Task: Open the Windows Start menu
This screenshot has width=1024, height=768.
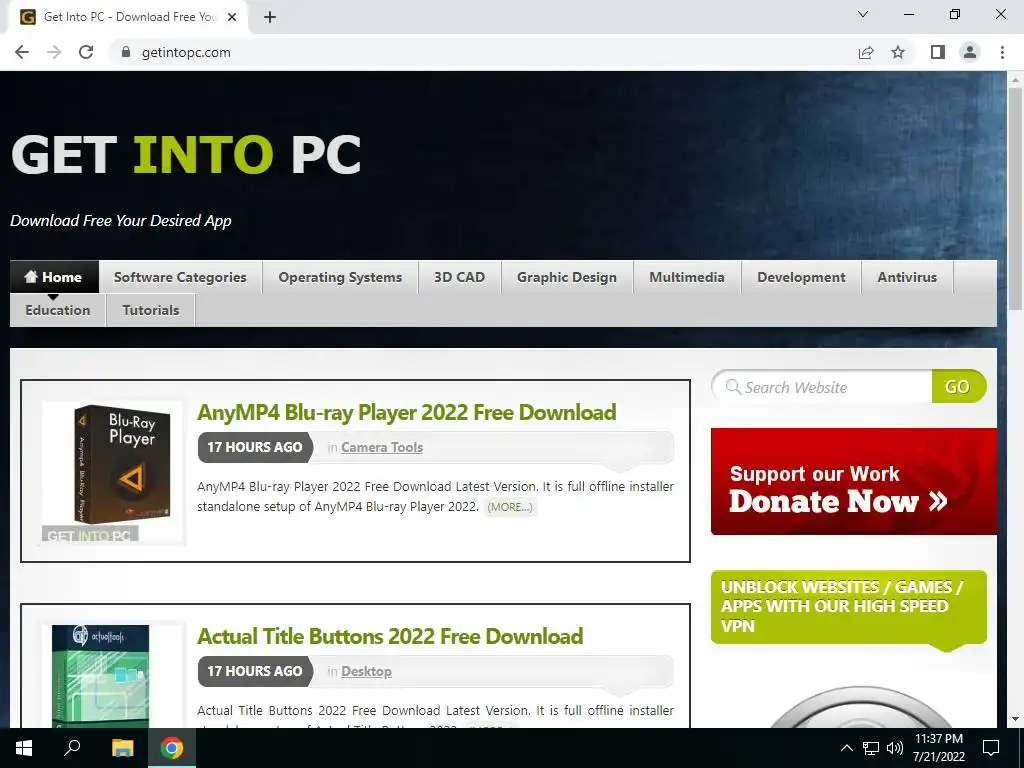Action: click(24, 748)
